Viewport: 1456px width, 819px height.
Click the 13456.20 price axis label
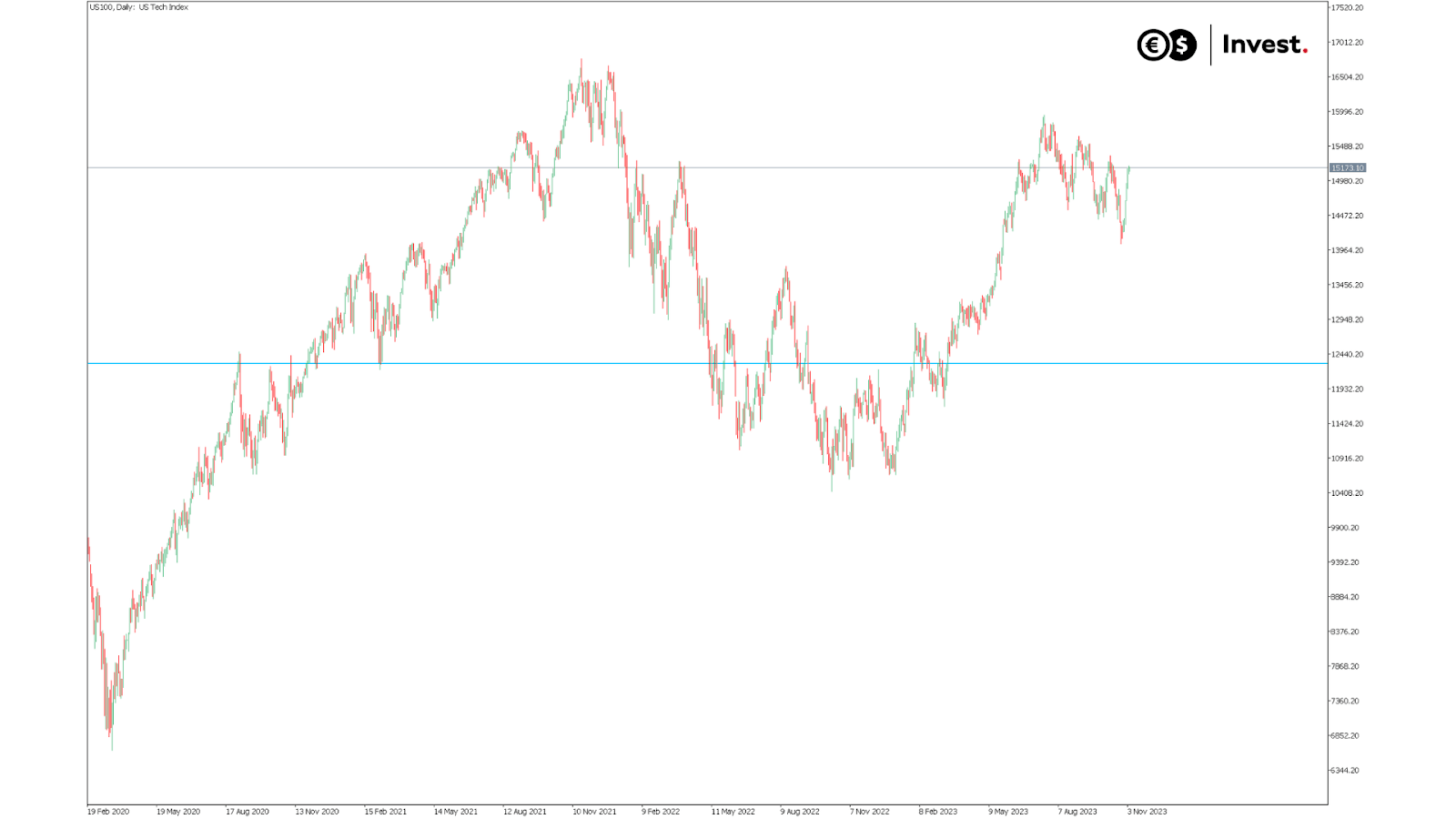(x=1347, y=285)
